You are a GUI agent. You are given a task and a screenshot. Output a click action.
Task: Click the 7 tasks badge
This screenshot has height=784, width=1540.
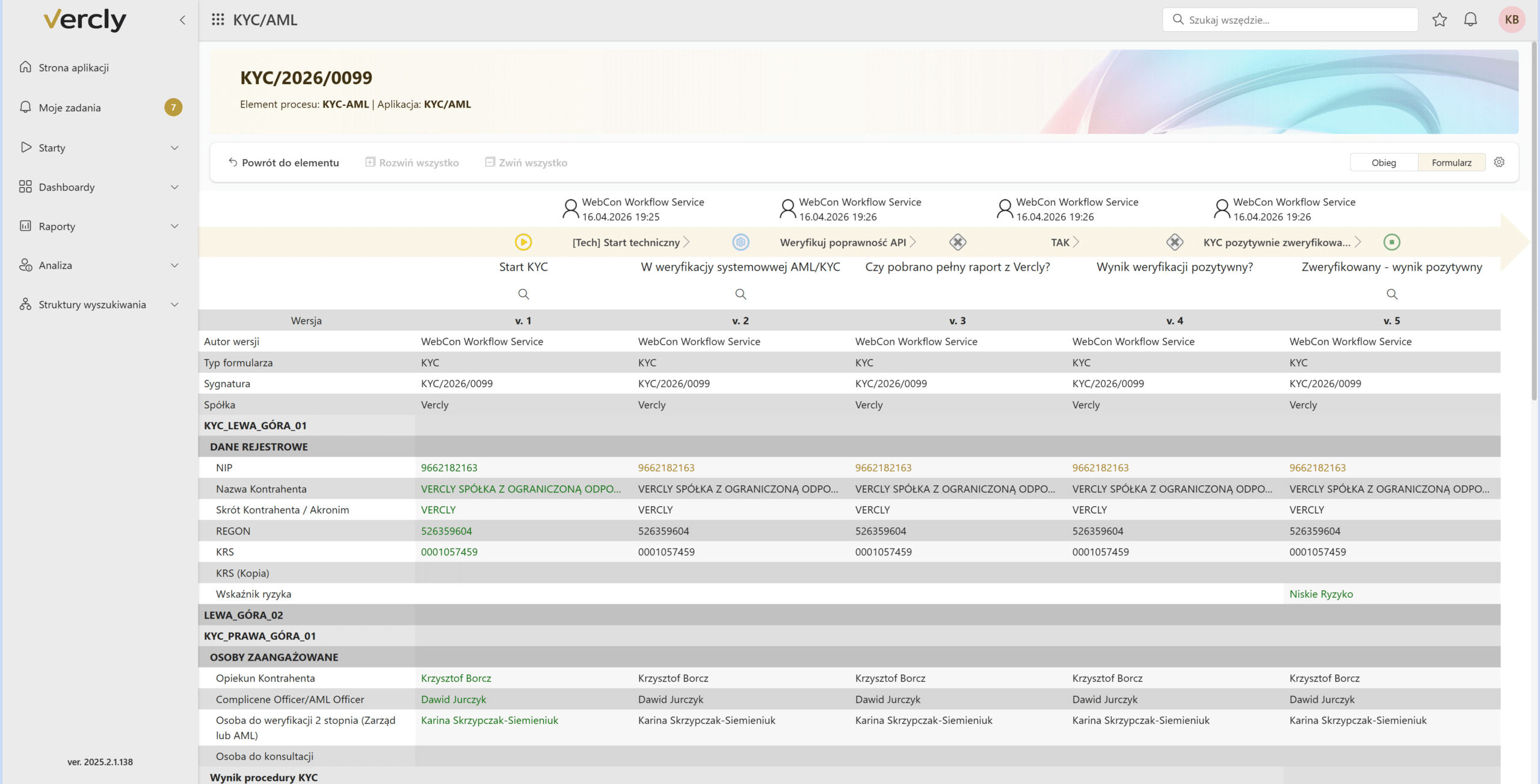pyautogui.click(x=173, y=108)
